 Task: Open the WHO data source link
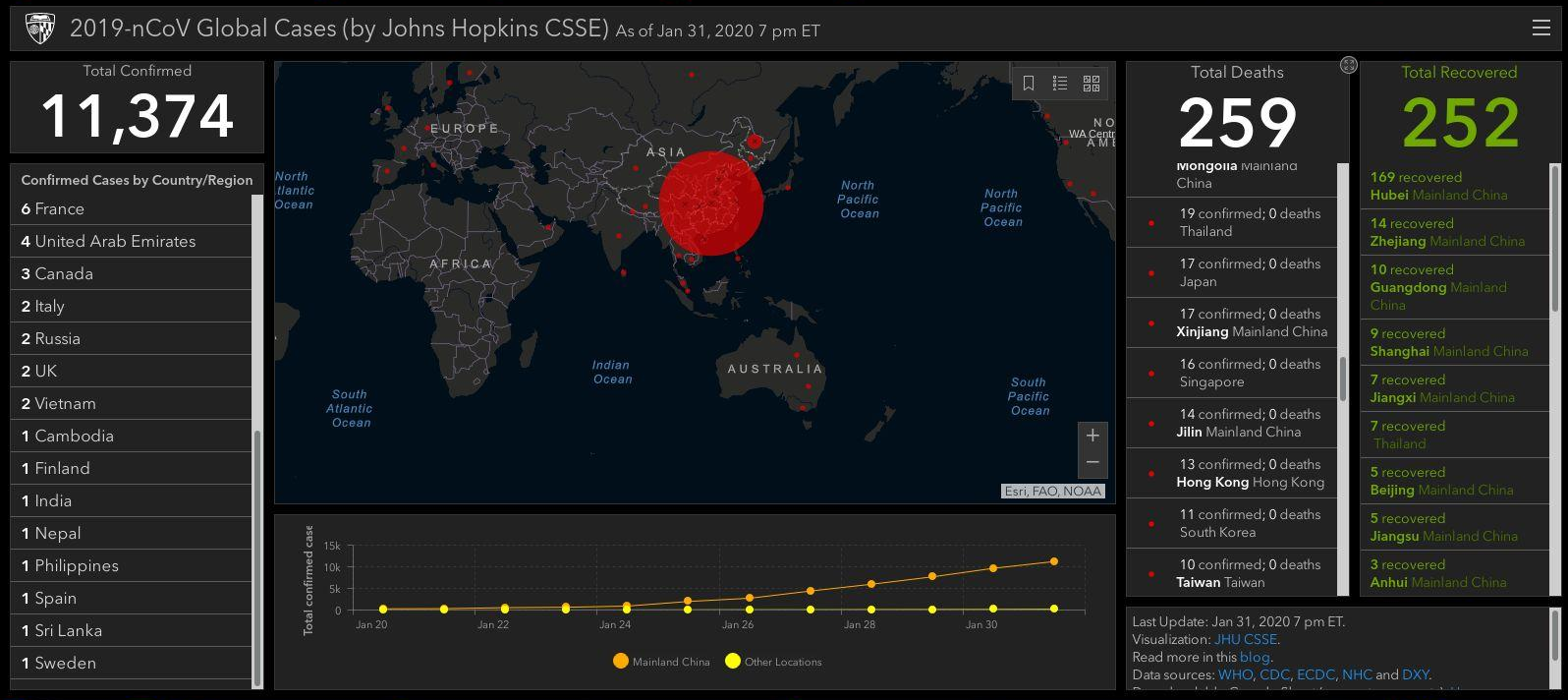point(1235,674)
